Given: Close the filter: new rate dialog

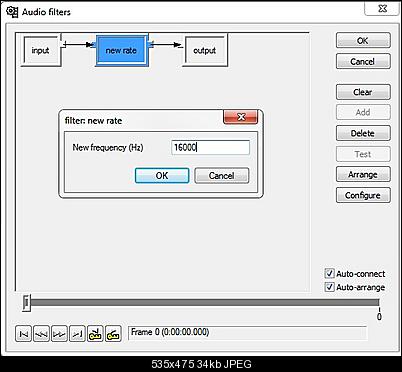Looking at the screenshot, I should tap(241, 117).
